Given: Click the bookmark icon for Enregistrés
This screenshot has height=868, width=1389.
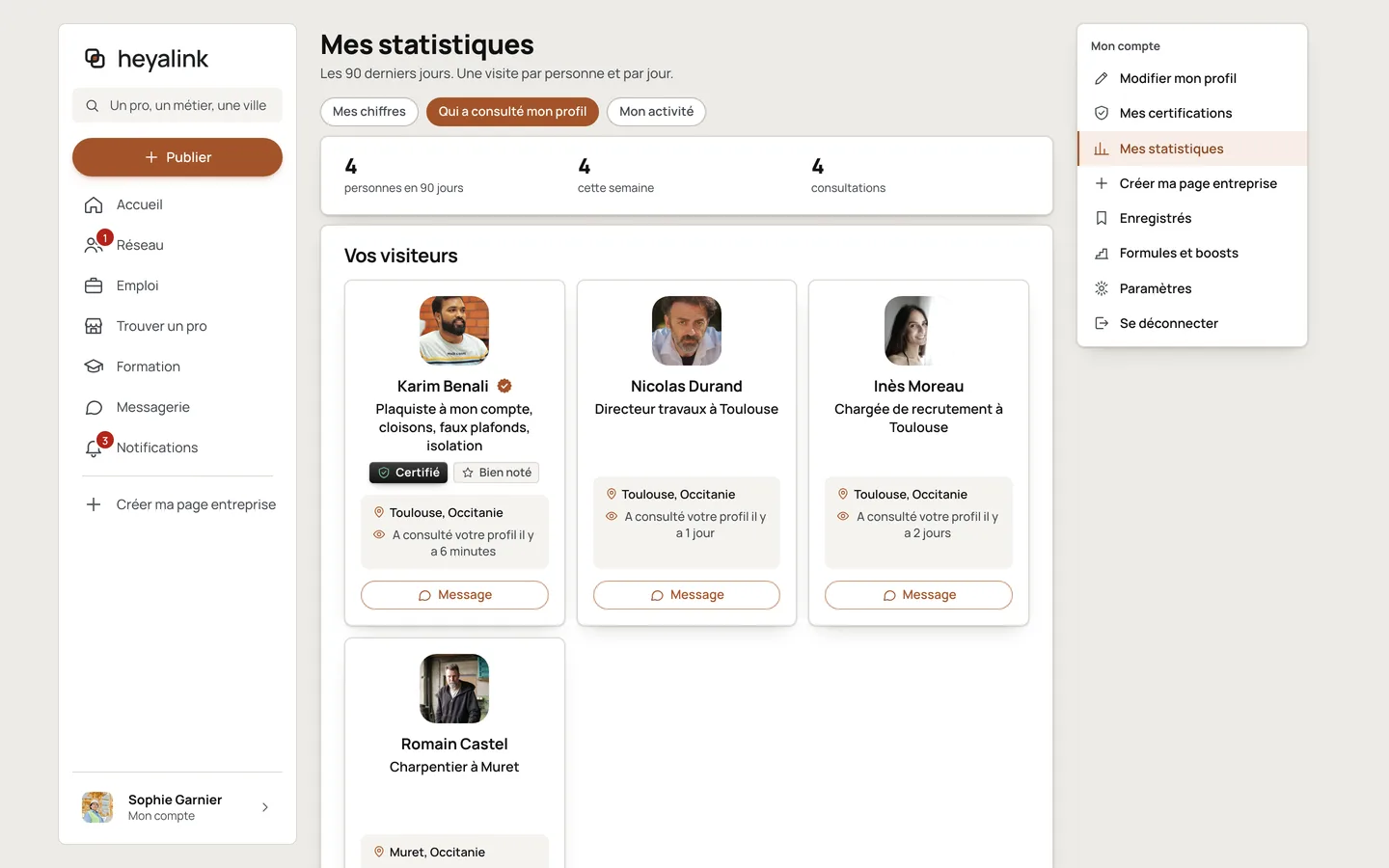Looking at the screenshot, I should pyautogui.click(x=1102, y=218).
